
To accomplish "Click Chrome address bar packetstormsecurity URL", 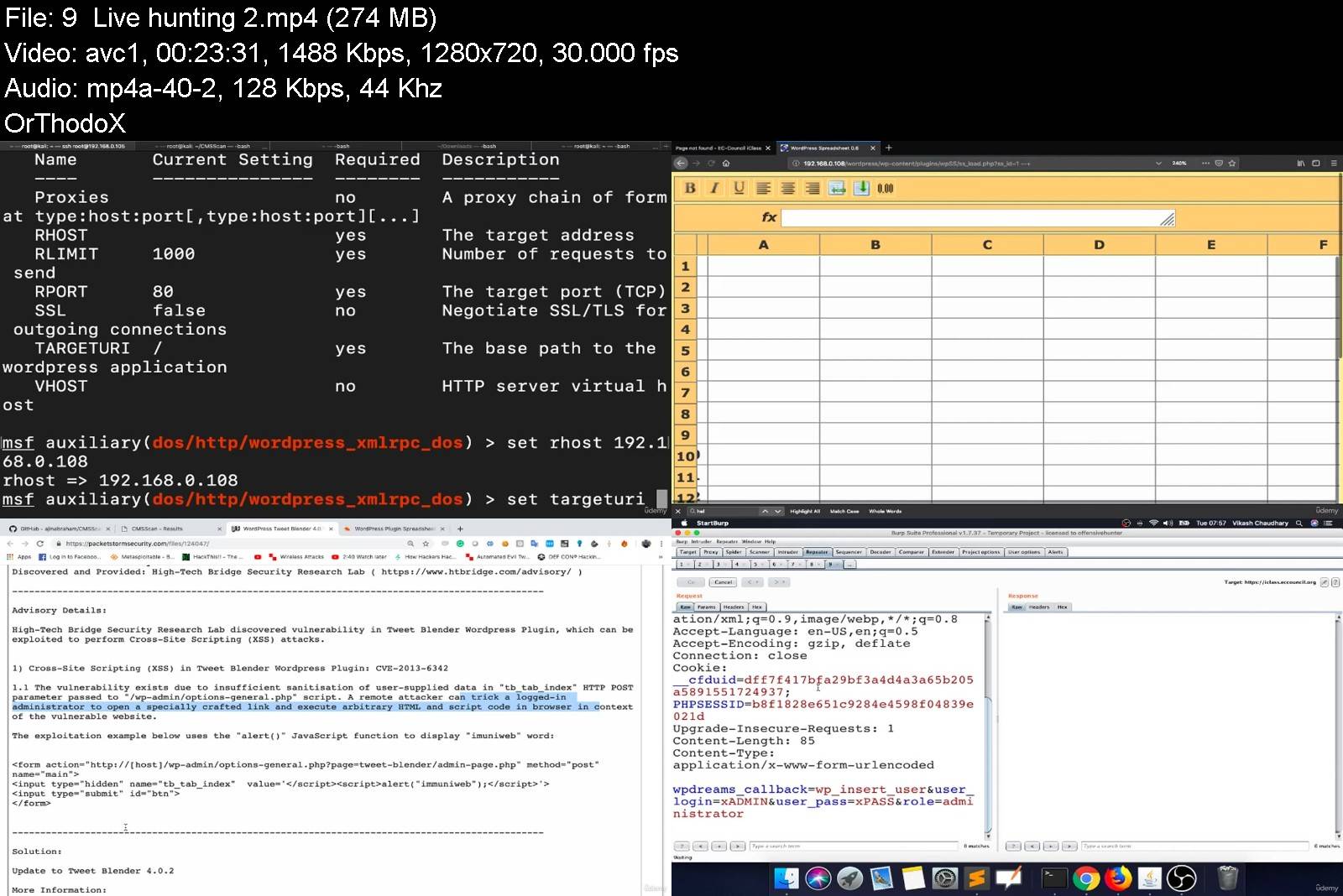I will tap(227, 544).
